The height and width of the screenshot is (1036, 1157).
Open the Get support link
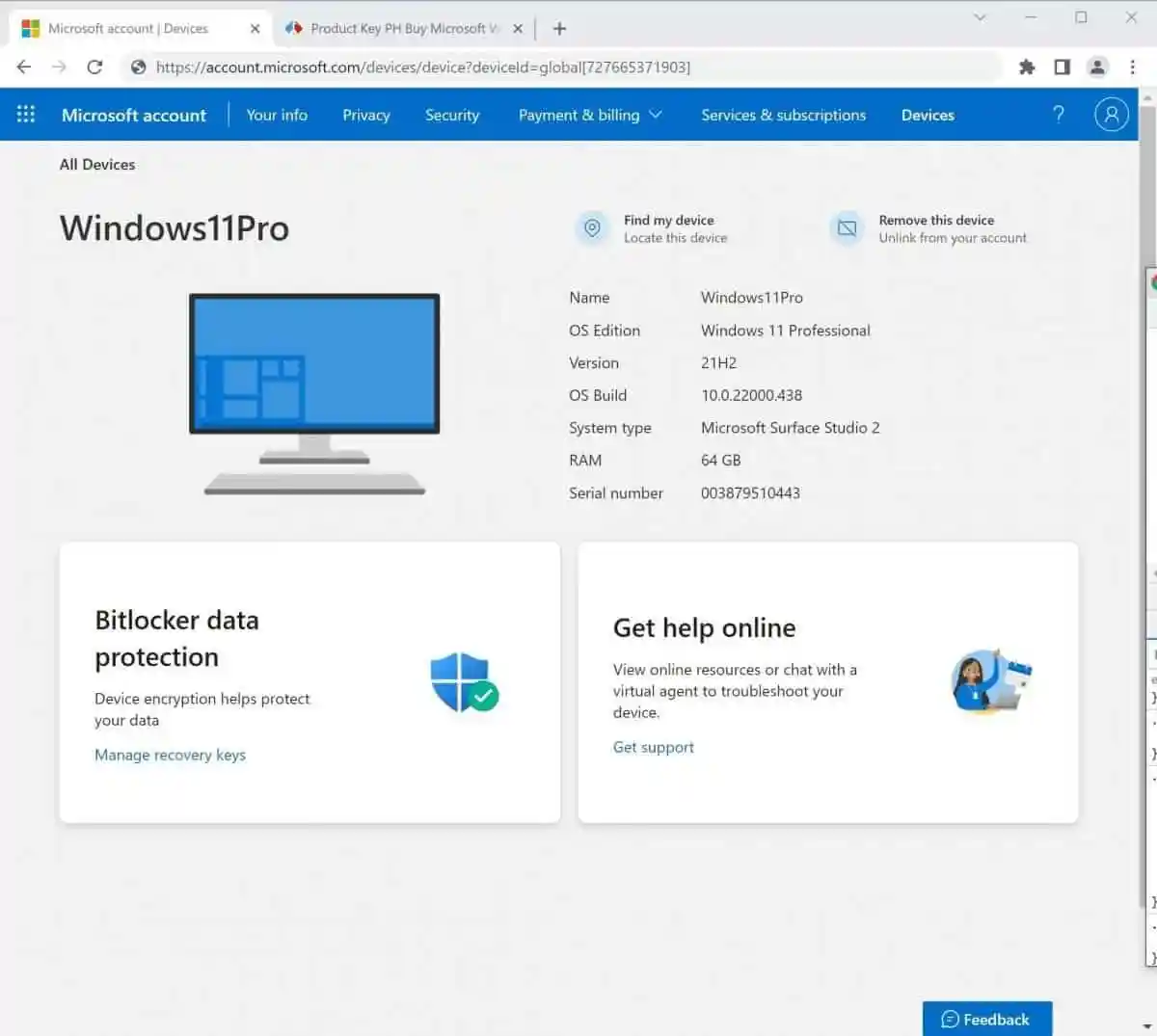click(653, 747)
